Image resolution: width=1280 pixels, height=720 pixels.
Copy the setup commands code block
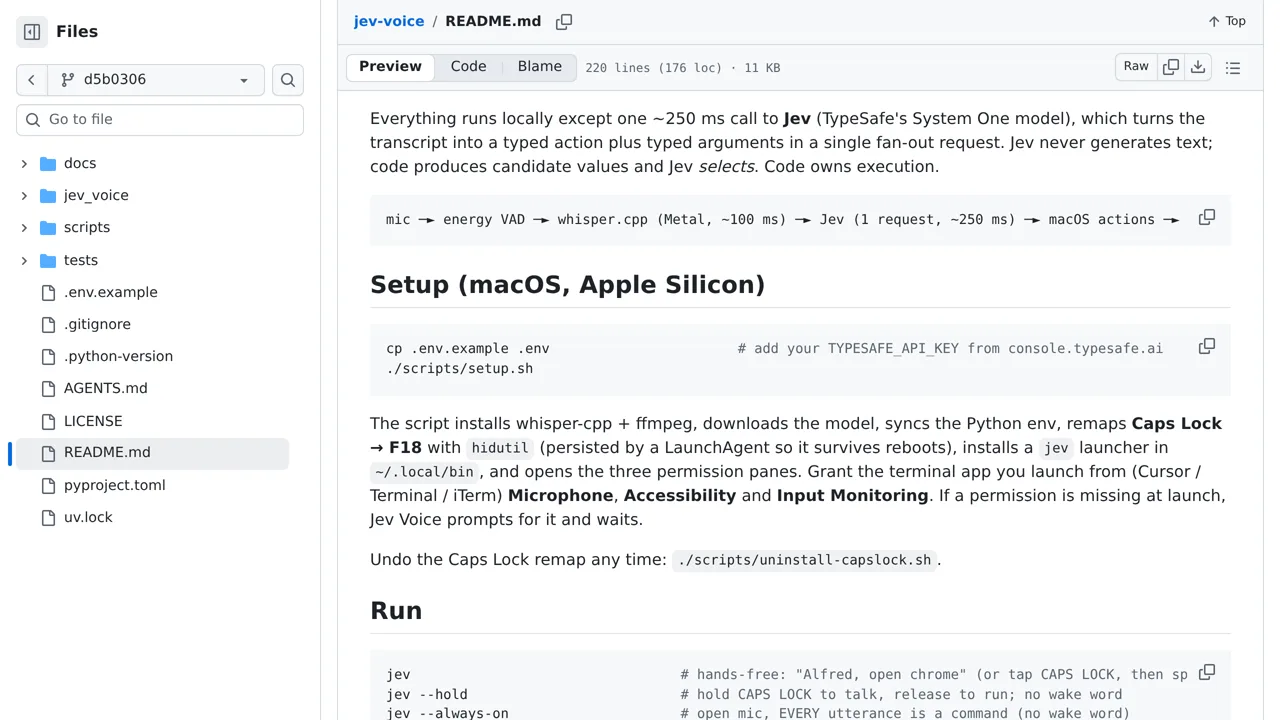[1207, 346]
